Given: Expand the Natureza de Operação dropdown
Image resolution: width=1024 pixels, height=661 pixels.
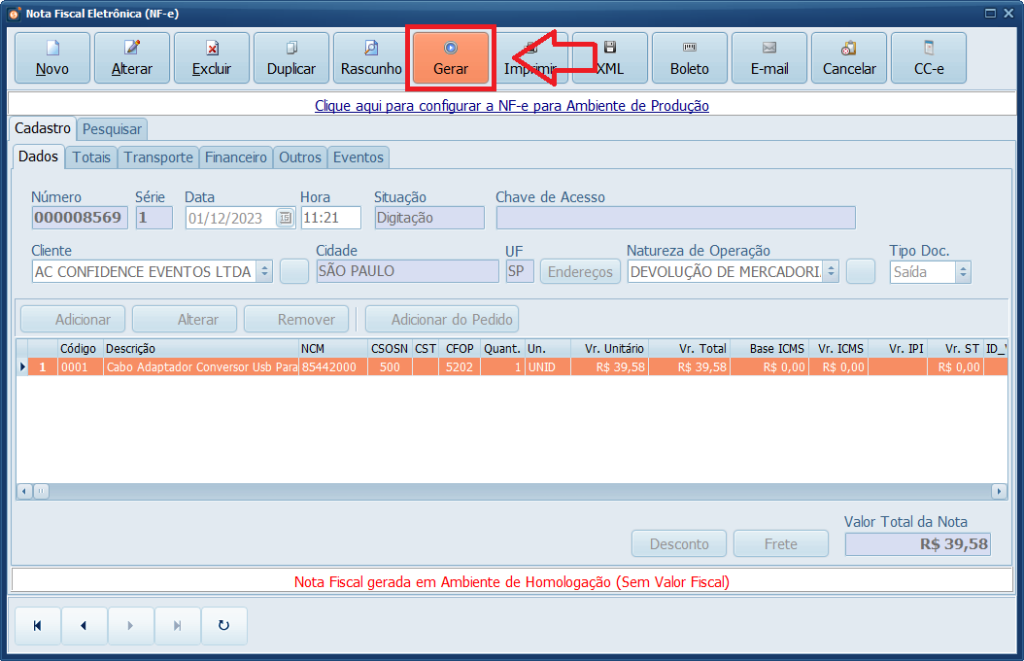Looking at the screenshot, I should 830,271.
